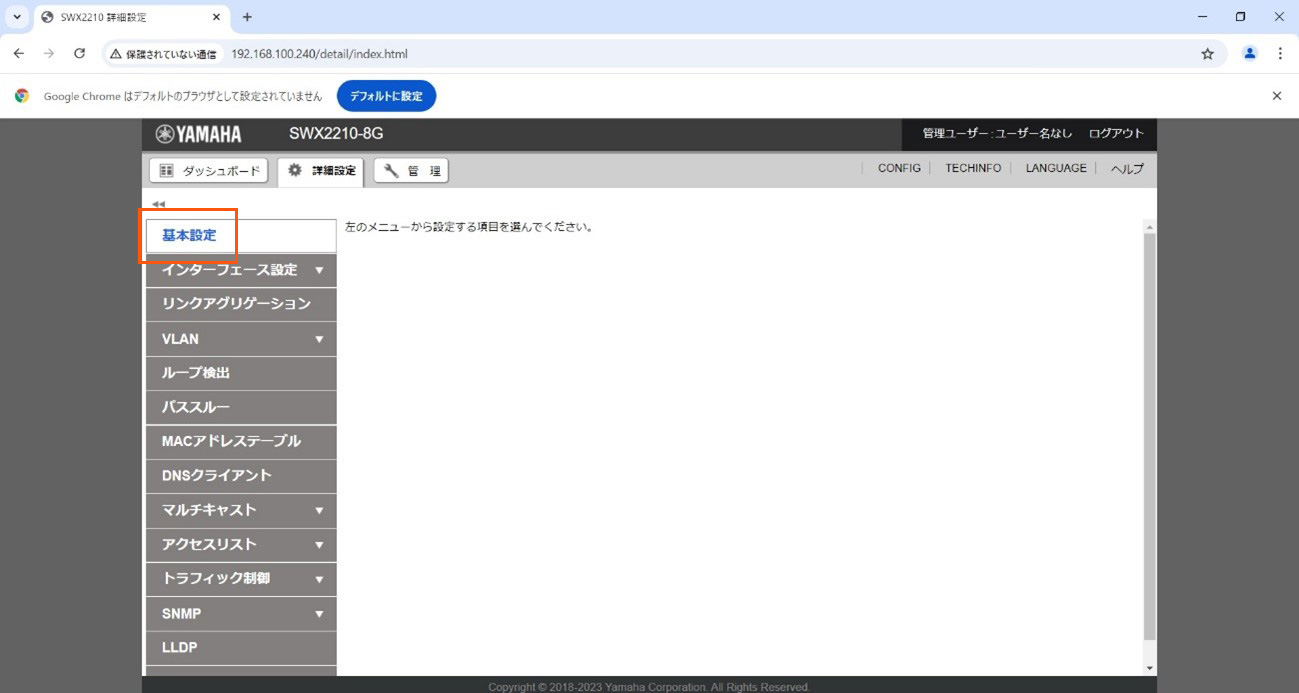Open a new browser tab

247,17
